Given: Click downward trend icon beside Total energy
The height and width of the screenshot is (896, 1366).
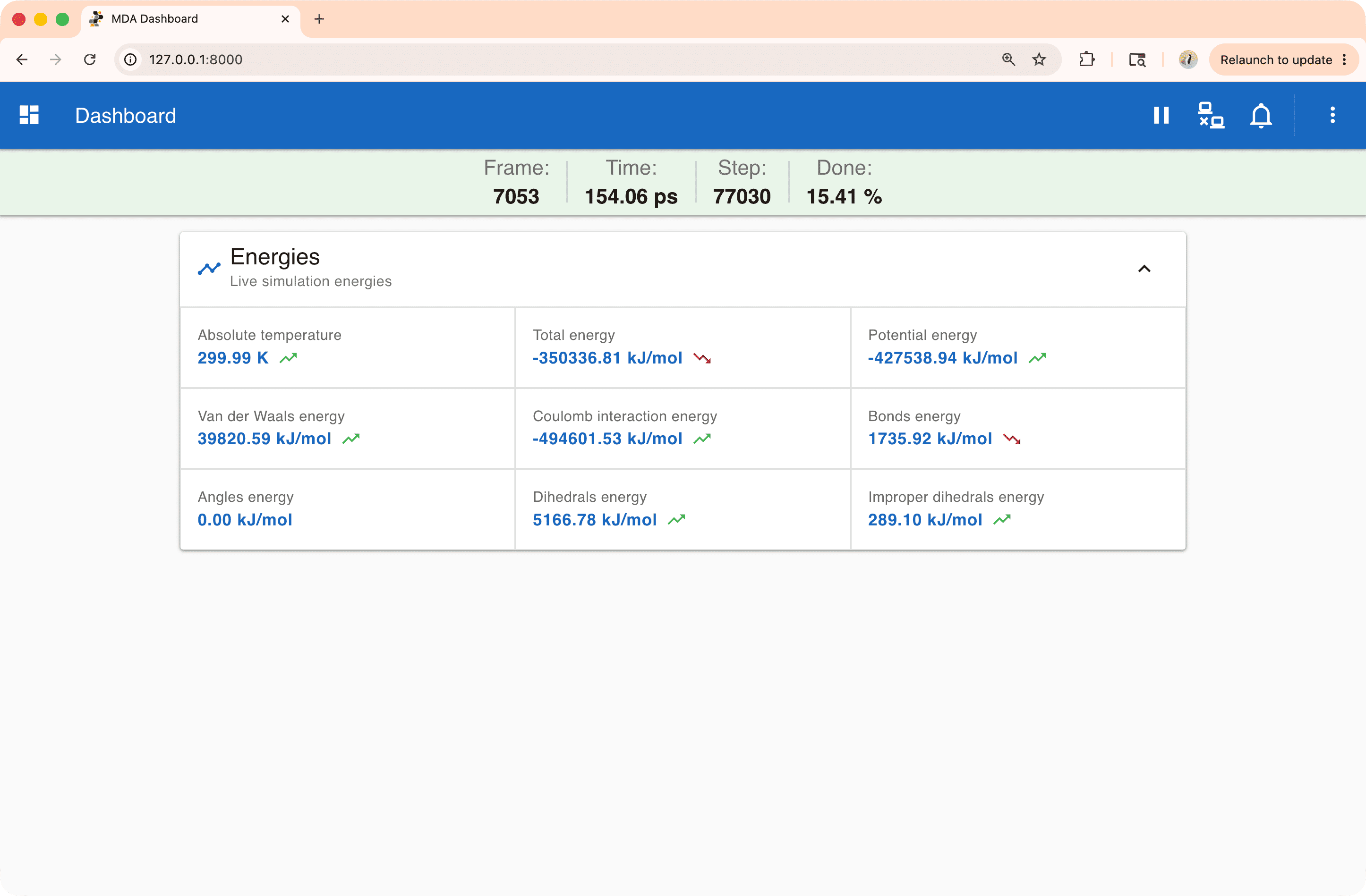Looking at the screenshot, I should pyautogui.click(x=702, y=358).
